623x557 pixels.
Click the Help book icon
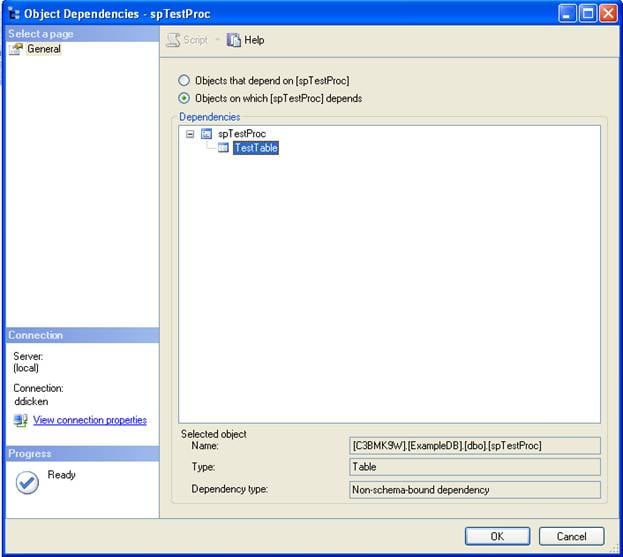[234, 40]
